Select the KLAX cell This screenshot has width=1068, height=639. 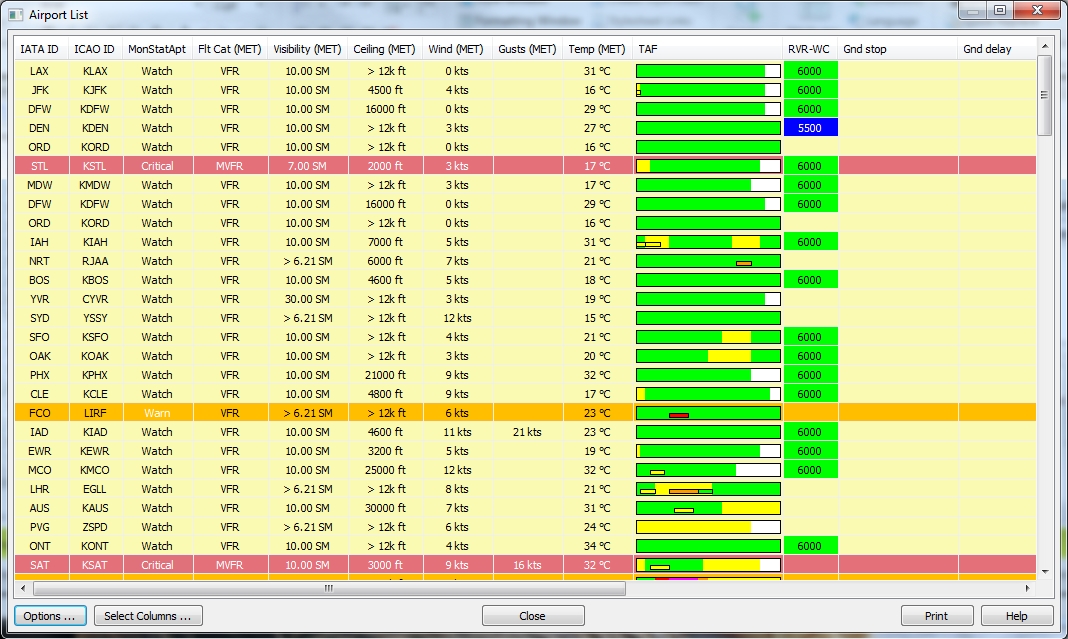coord(95,71)
